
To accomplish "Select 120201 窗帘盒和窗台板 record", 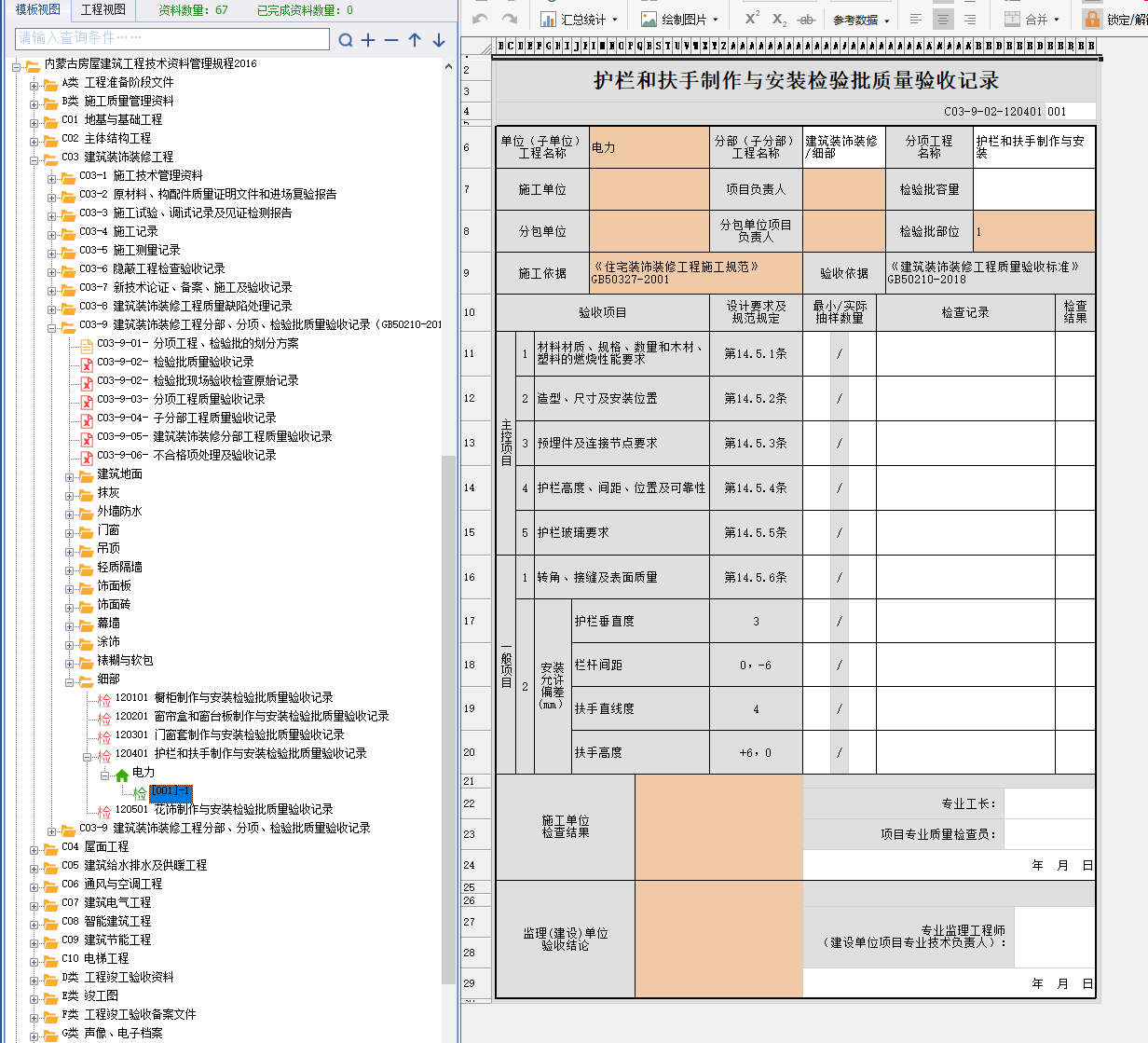I will pos(252,716).
